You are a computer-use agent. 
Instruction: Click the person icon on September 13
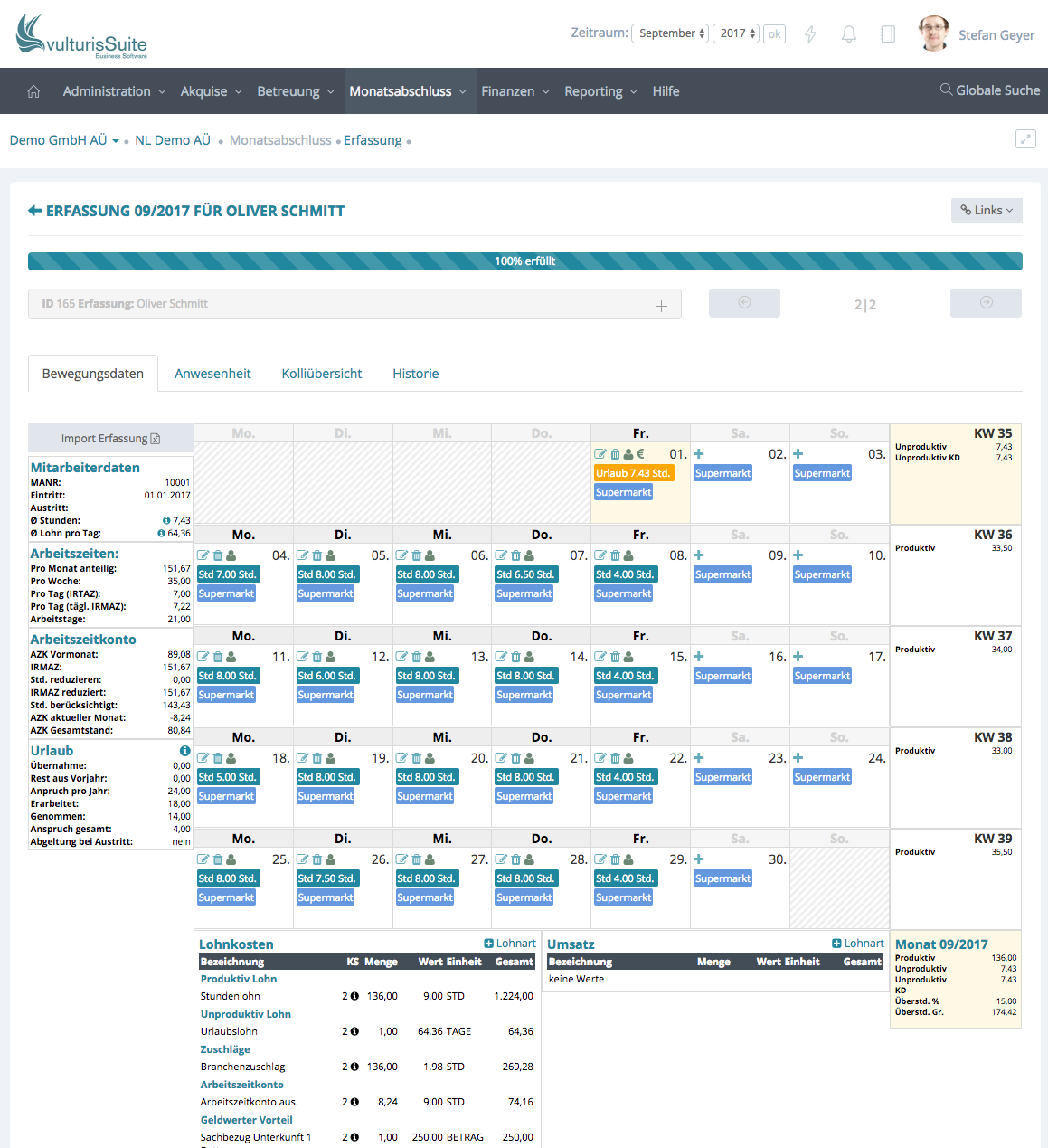pyautogui.click(x=430, y=657)
